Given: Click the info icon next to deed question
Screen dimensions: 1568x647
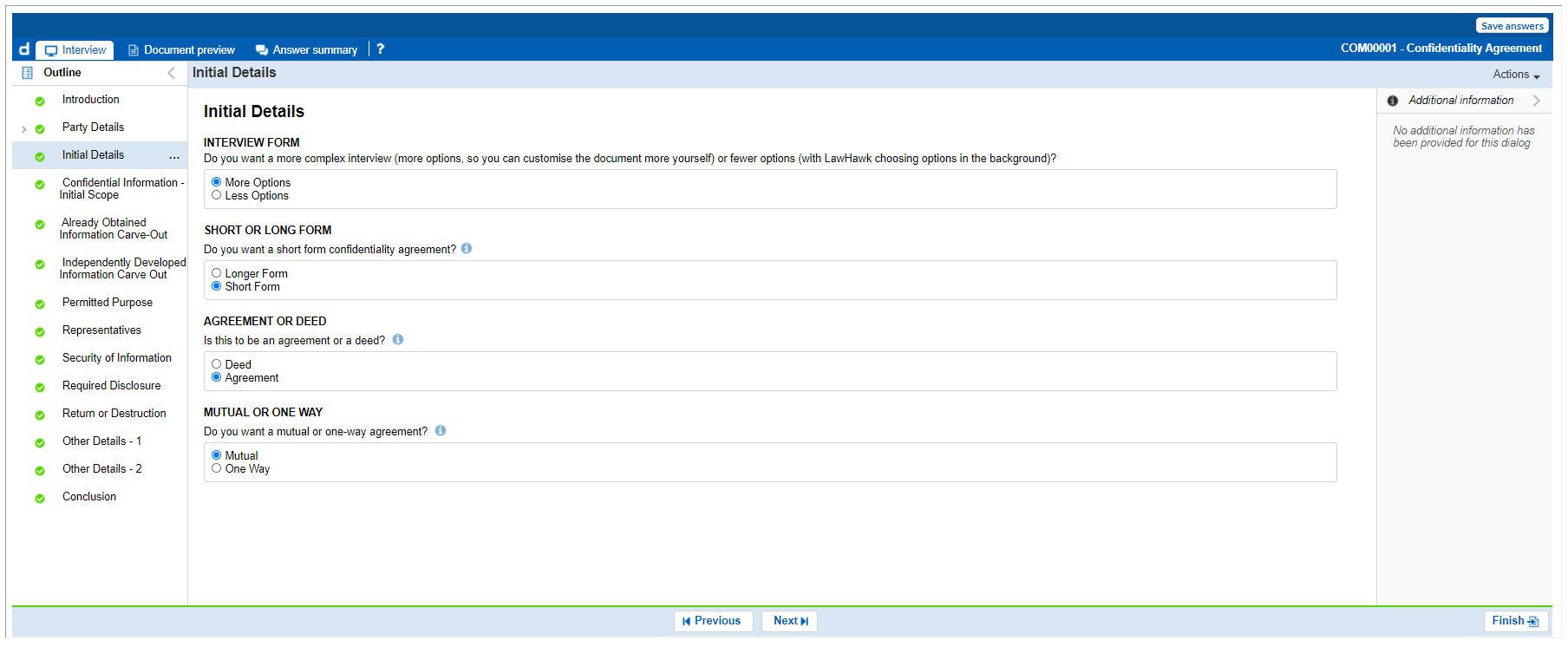Looking at the screenshot, I should pyautogui.click(x=398, y=340).
